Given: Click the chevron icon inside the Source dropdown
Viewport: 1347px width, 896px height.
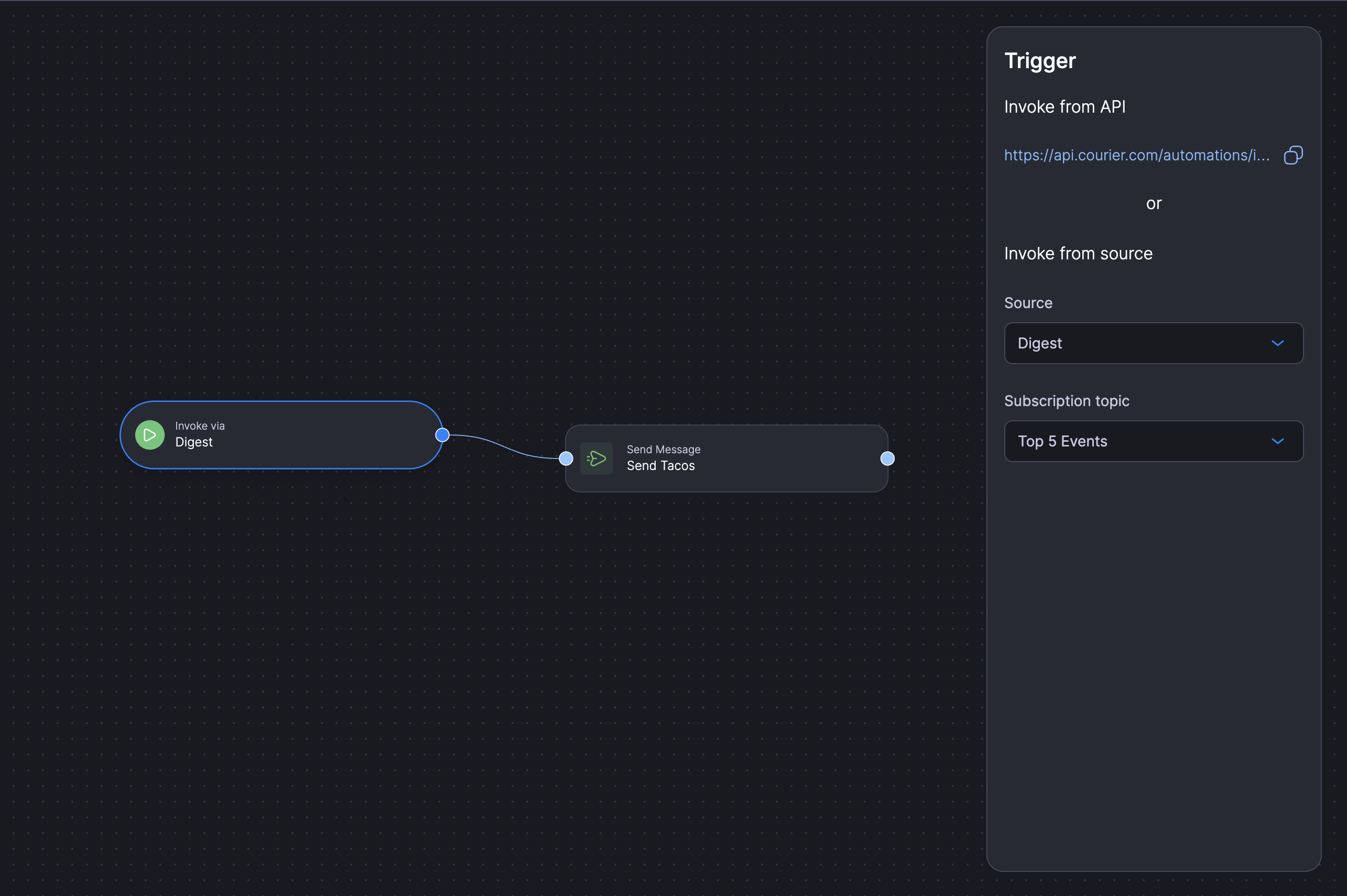Looking at the screenshot, I should (1278, 343).
